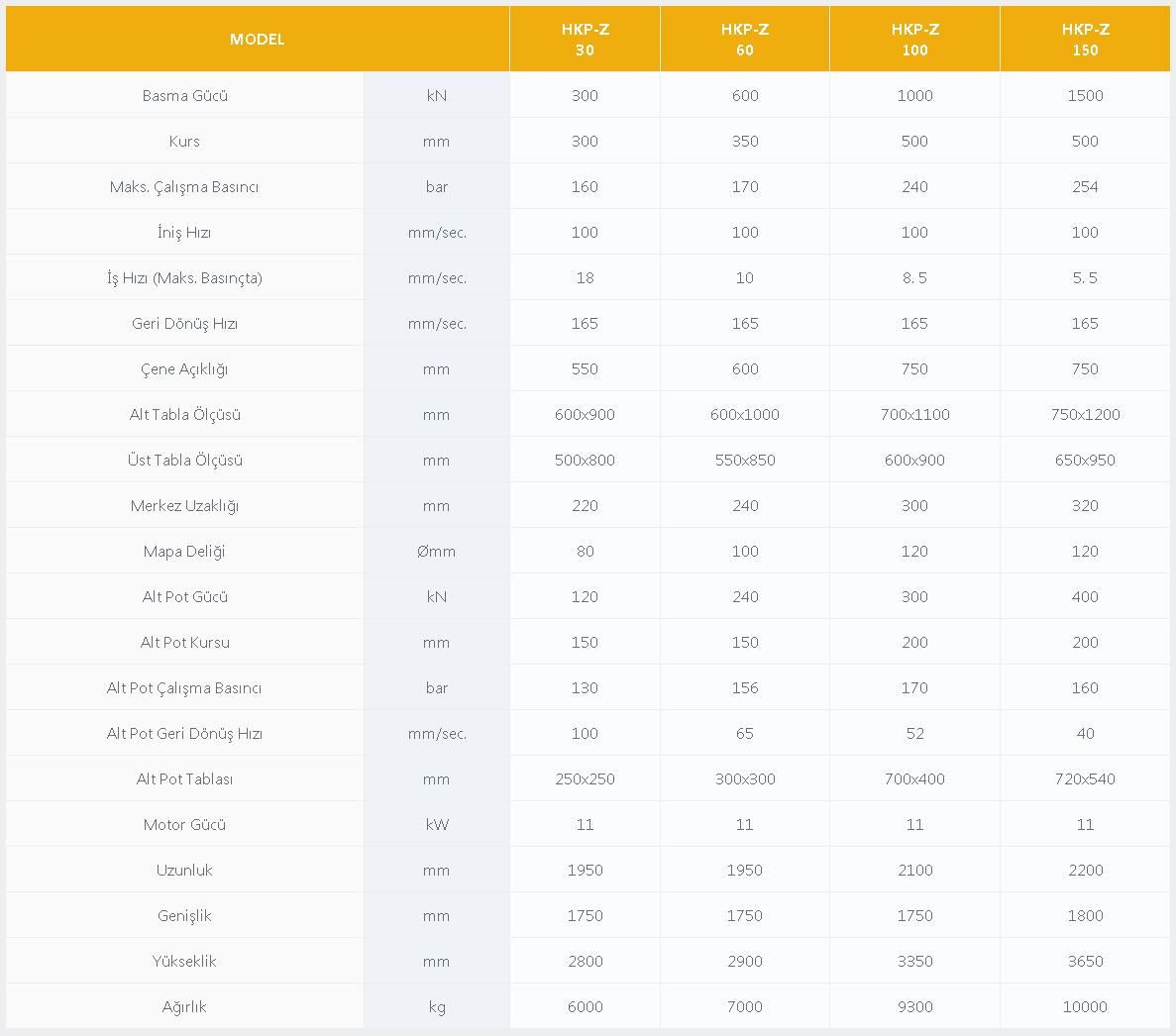Click the 18 İş Hızı value
Image resolution: width=1176 pixels, height=1036 pixels.
point(585,278)
